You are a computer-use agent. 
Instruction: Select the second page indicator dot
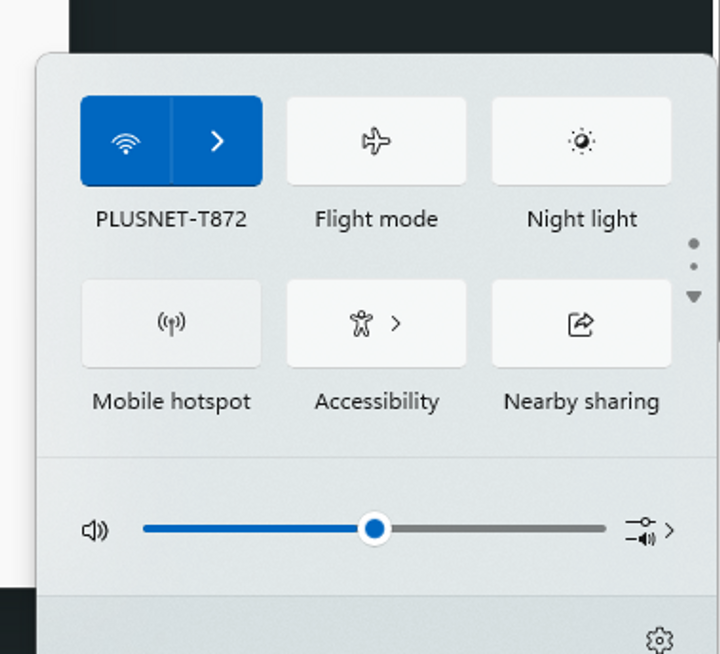pos(694,266)
